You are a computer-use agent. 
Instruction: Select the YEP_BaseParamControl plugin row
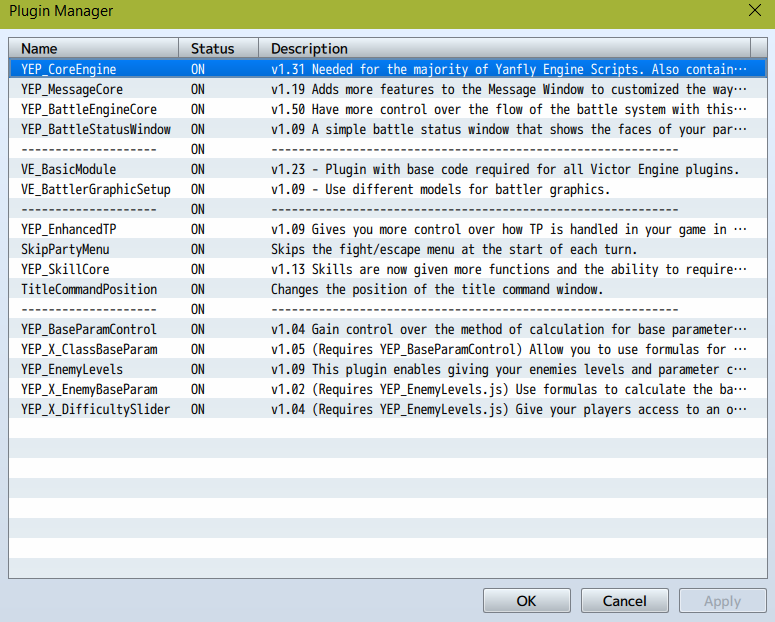click(x=388, y=329)
